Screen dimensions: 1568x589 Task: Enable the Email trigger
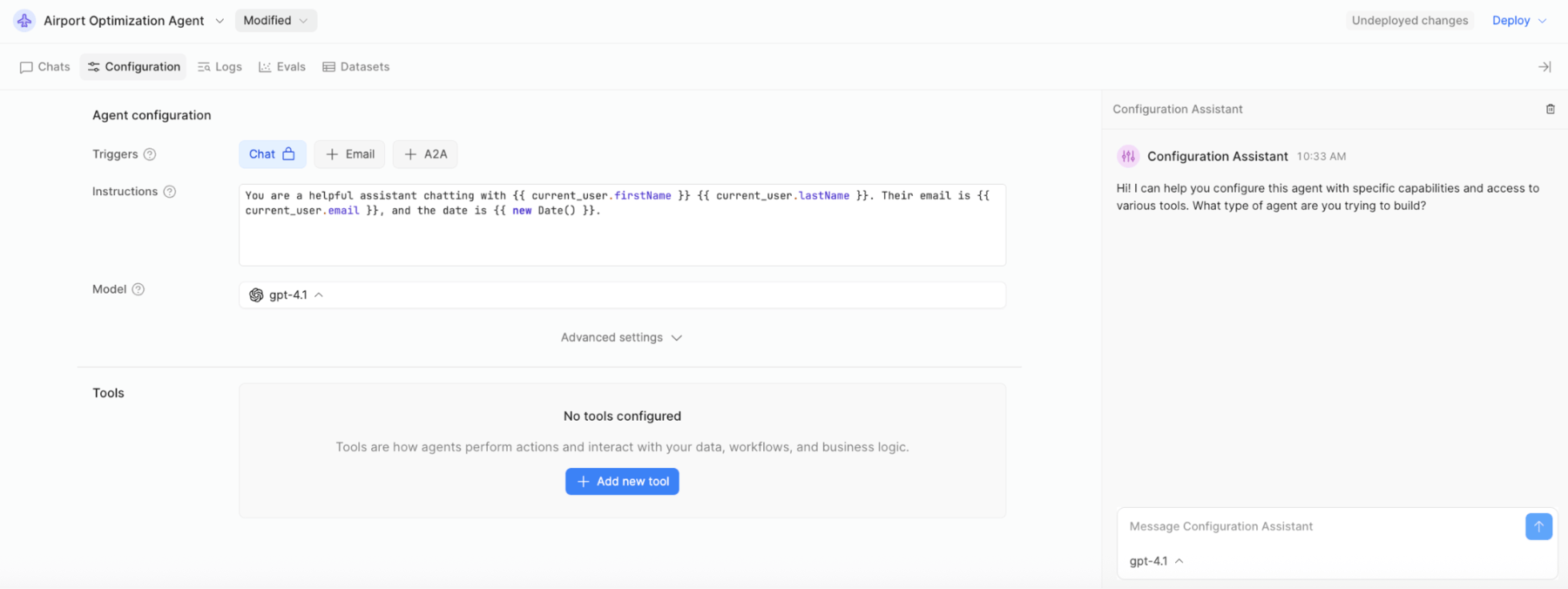(x=349, y=154)
